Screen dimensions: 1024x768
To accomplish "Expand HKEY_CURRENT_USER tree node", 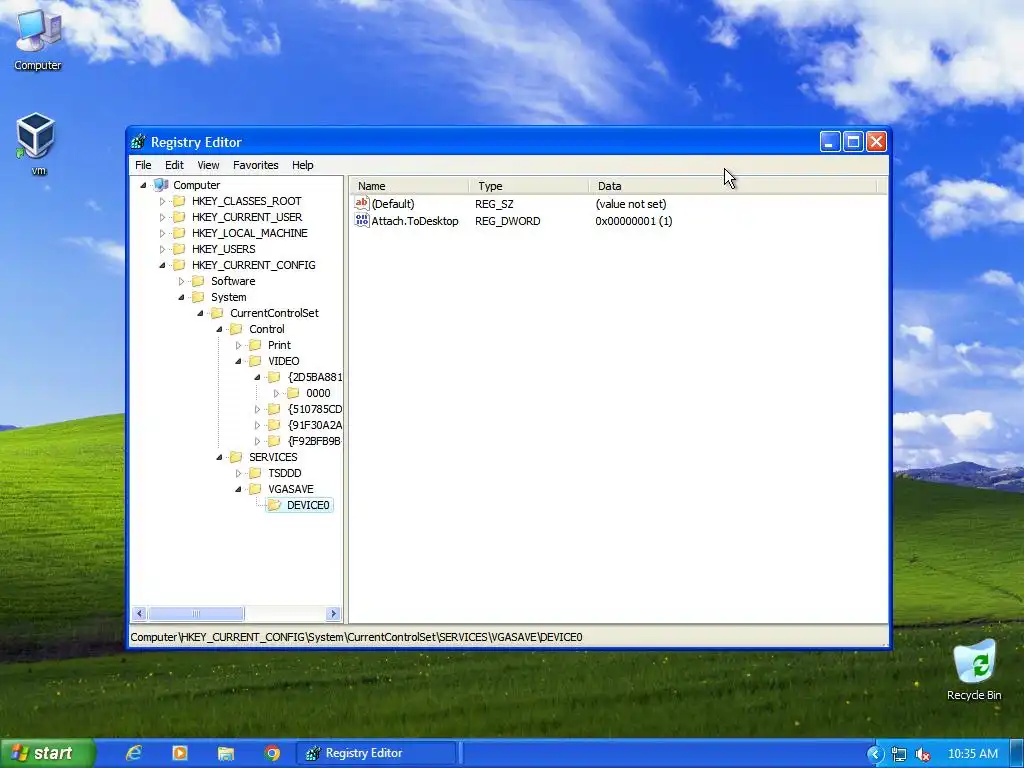I will [162, 217].
